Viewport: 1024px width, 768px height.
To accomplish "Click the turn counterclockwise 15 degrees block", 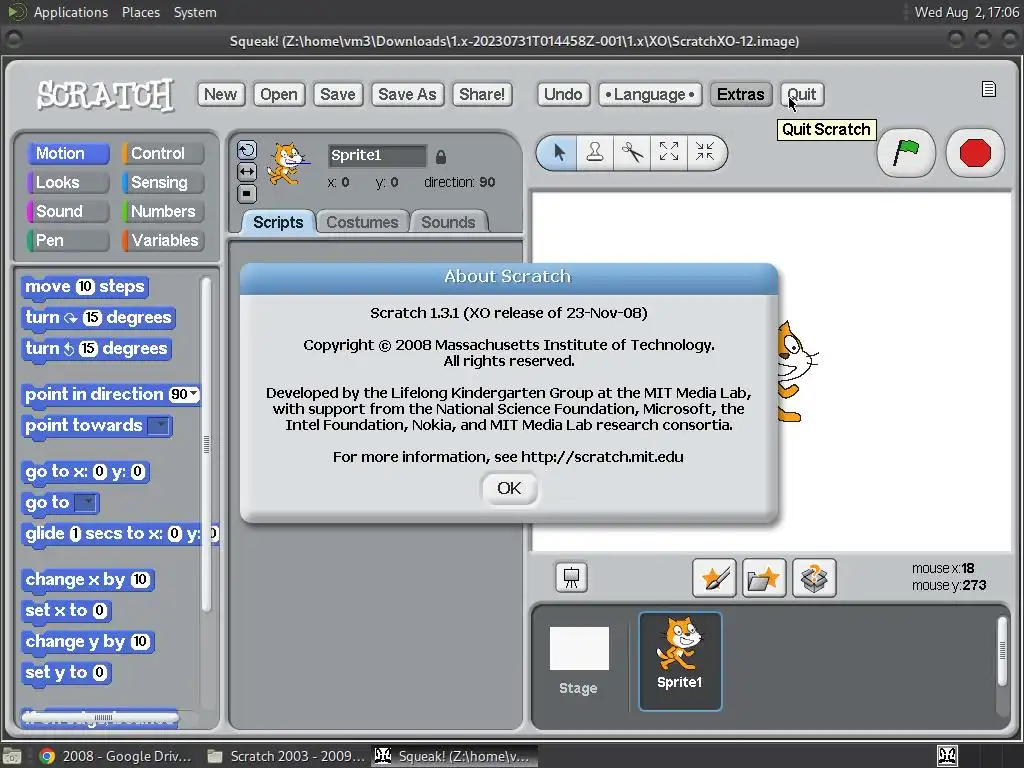I will (x=97, y=349).
